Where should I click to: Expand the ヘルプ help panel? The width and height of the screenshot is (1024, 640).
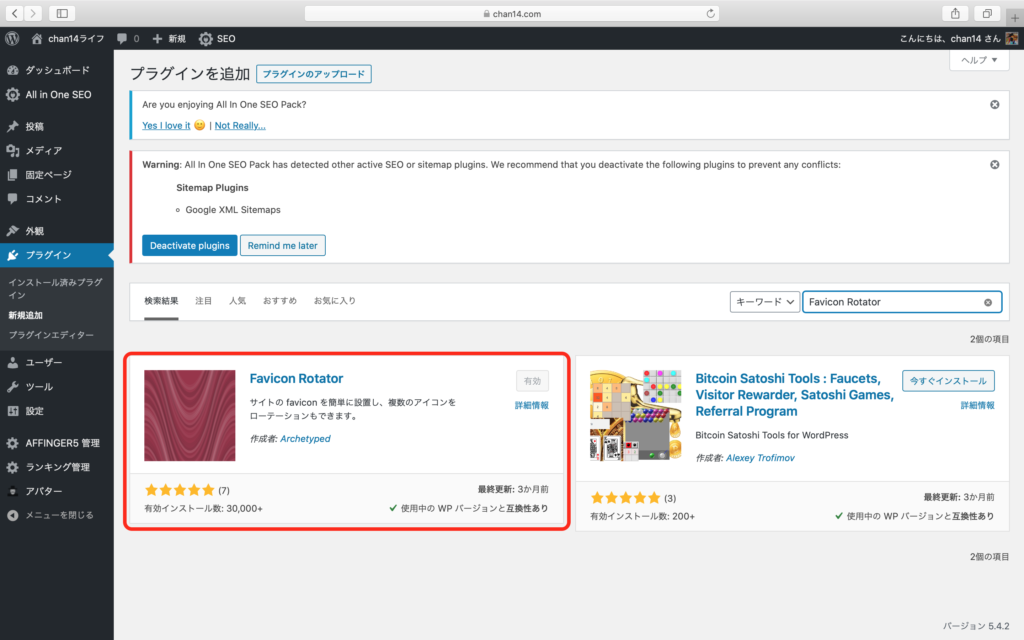pos(979,60)
